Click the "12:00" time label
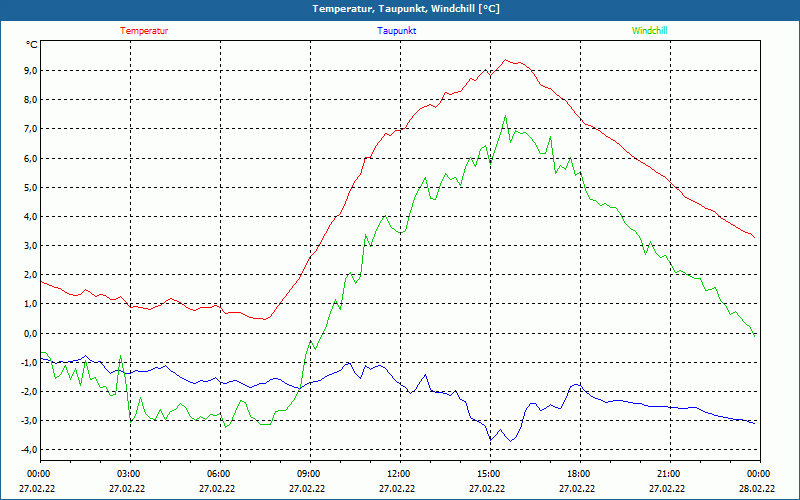 (x=397, y=474)
